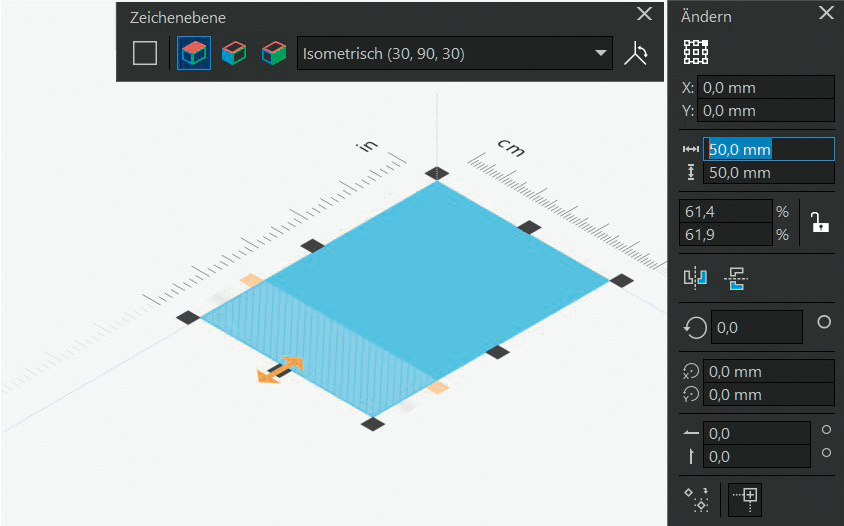Click the object origin grid icon

click(x=696, y=52)
